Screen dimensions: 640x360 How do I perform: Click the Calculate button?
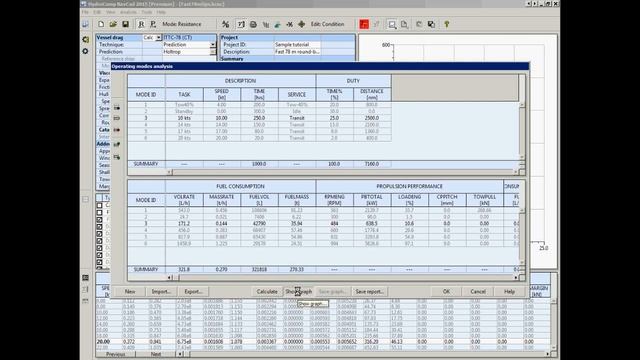[267, 291]
